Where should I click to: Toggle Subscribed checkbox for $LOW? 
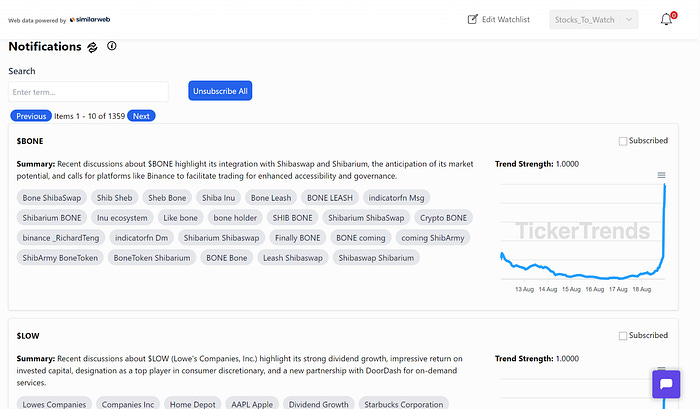pos(623,336)
